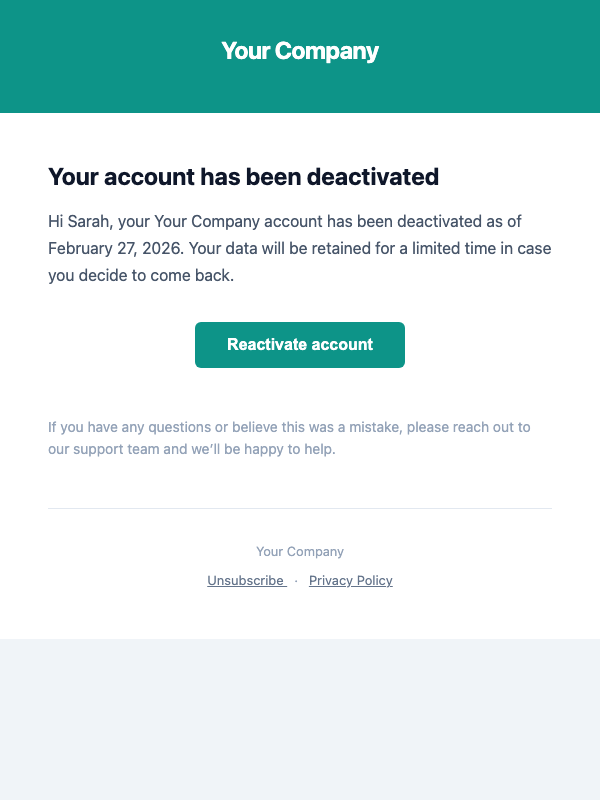The height and width of the screenshot is (800, 600).
Task: Click the Privacy Policy underlined text
Action: click(351, 581)
